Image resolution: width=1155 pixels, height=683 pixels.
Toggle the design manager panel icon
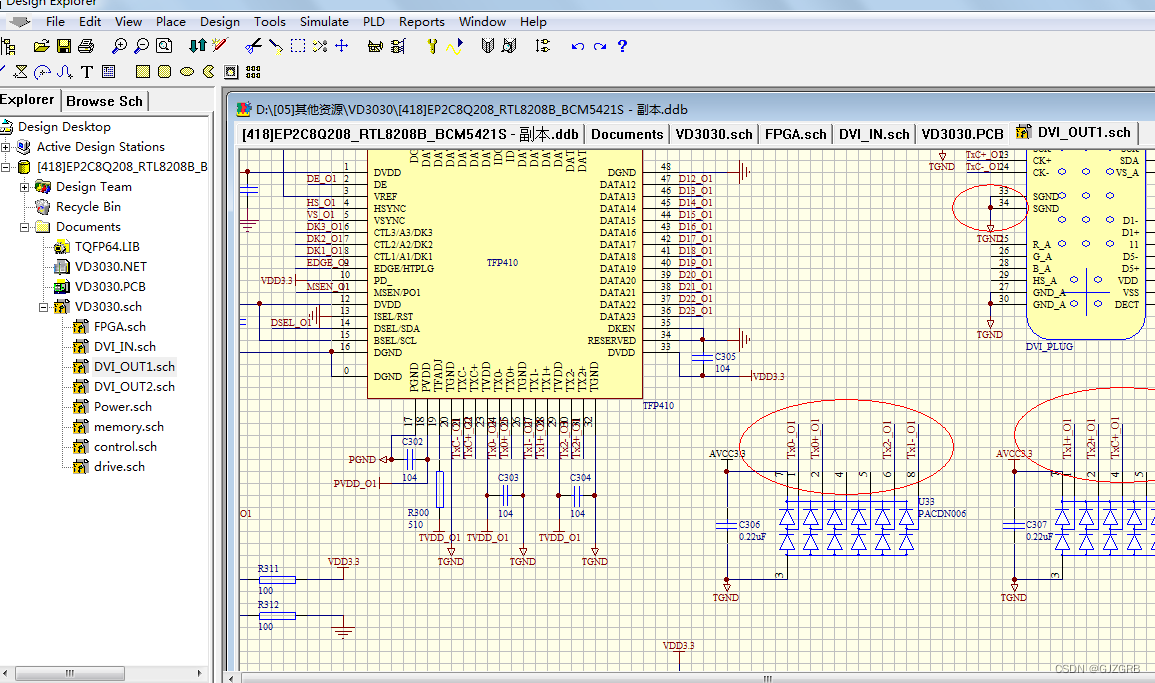point(10,45)
